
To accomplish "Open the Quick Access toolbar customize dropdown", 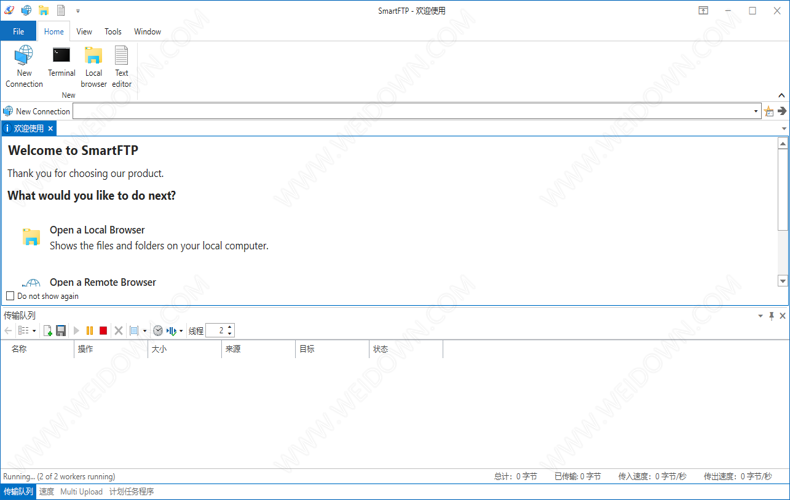I will 78,11.
